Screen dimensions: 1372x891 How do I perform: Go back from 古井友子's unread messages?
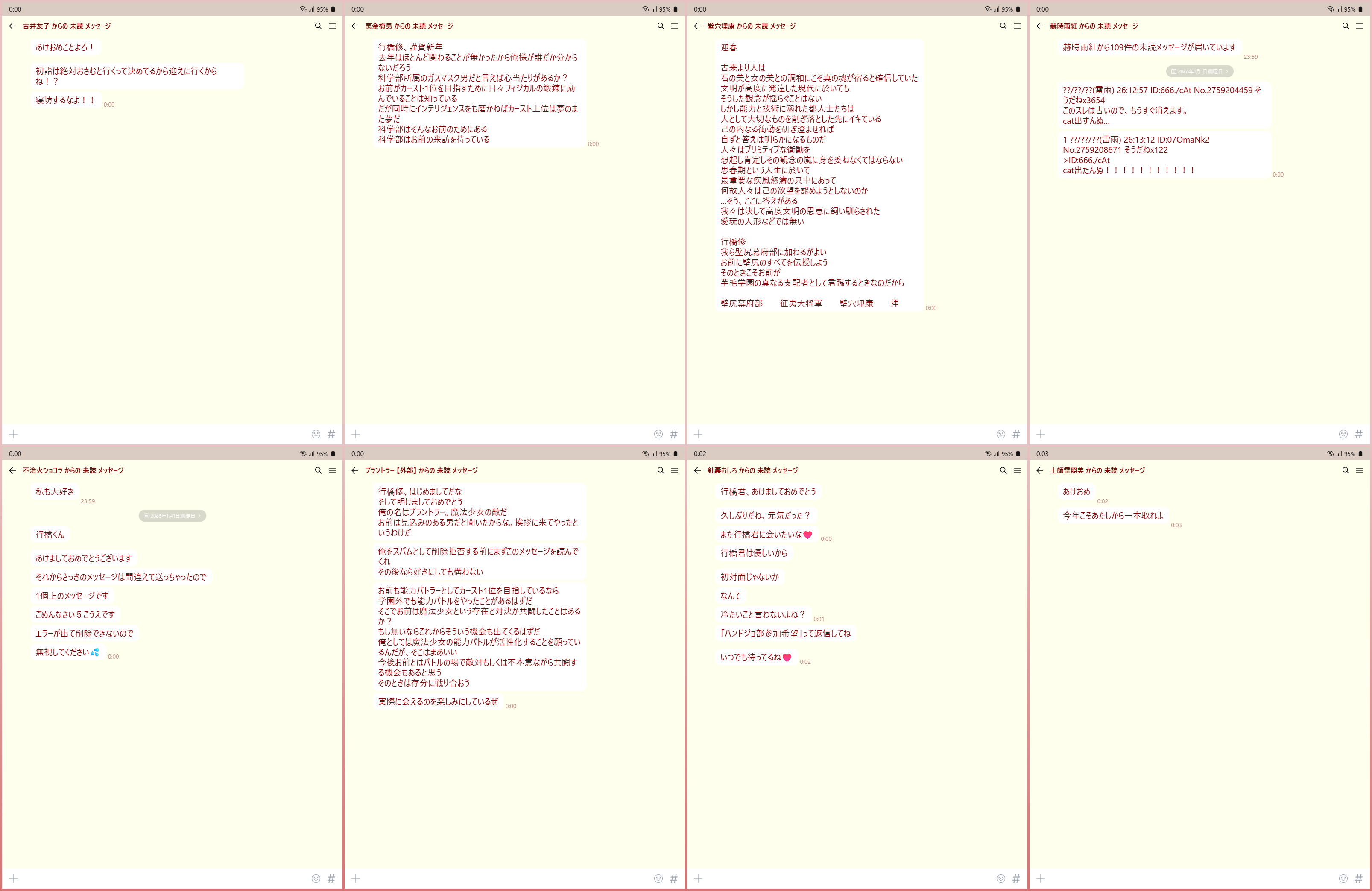click(x=12, y=26)
